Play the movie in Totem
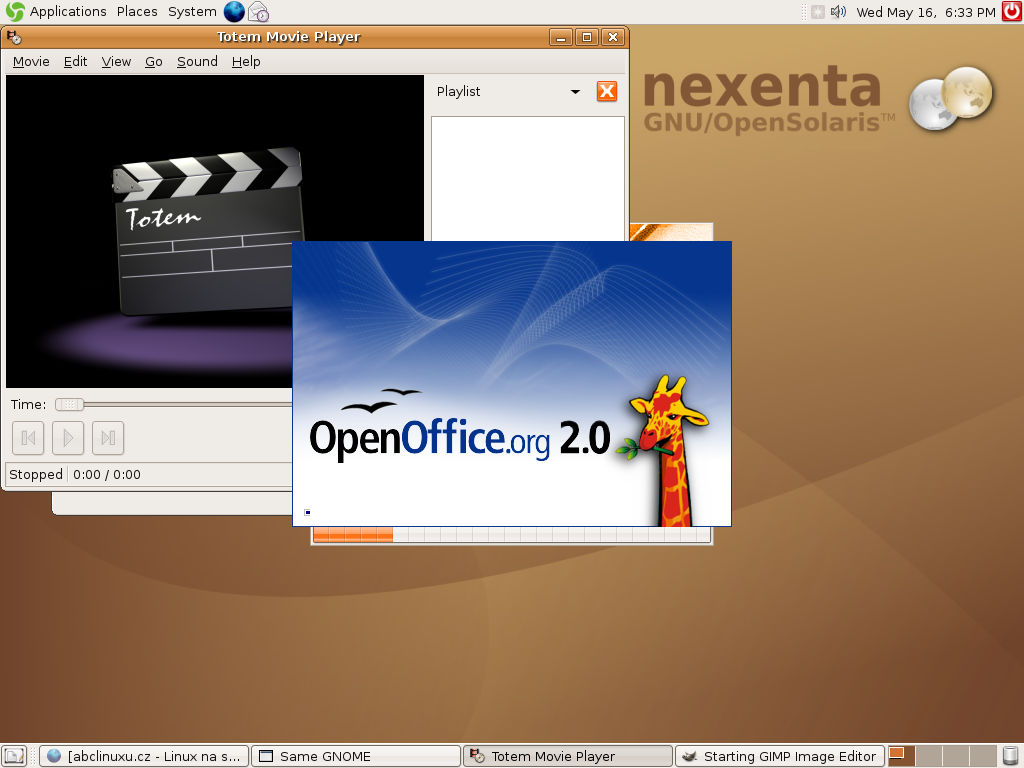The width and height of the screenshot is (1024, 768). pos(68,438)
